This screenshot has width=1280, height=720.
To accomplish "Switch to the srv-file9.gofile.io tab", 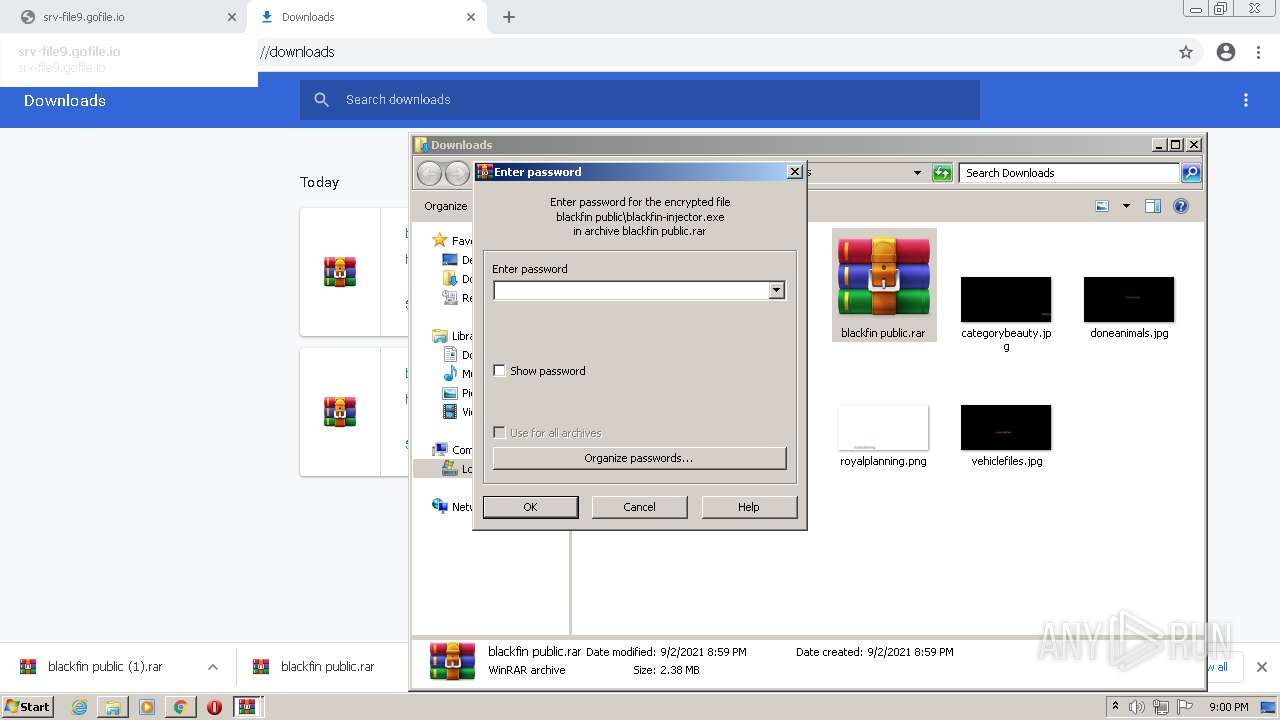I will (x=122, y=17).
